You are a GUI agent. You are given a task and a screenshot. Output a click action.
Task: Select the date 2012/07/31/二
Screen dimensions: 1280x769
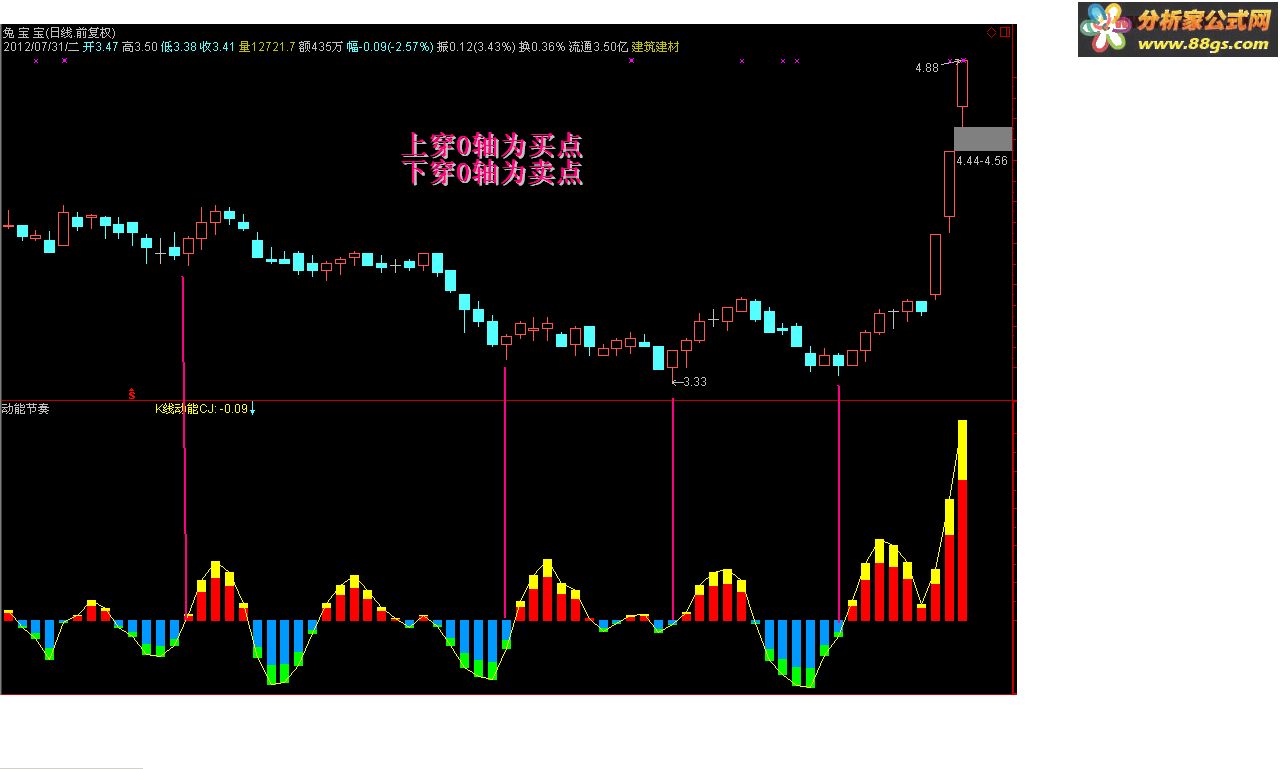click(40, 46)
